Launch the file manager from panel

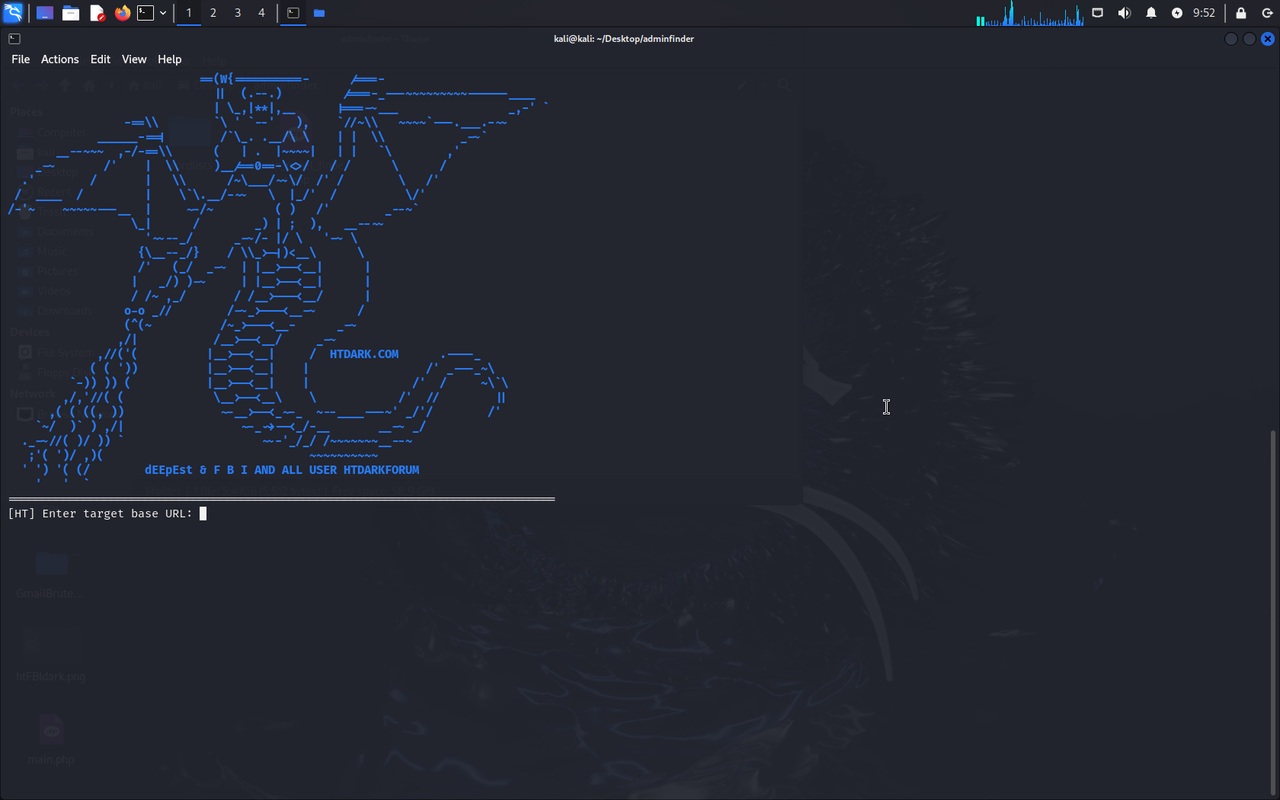(x=71, y=13)
